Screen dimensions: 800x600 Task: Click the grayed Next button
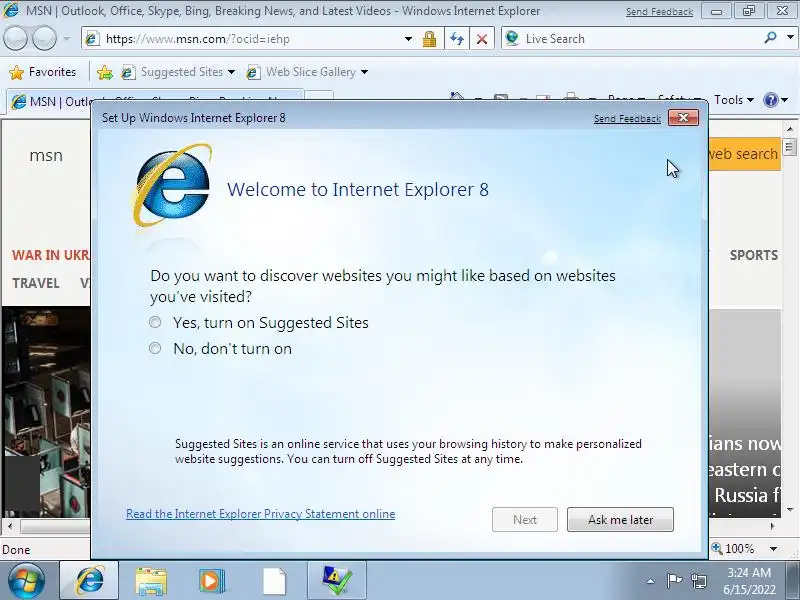(524, 519)
